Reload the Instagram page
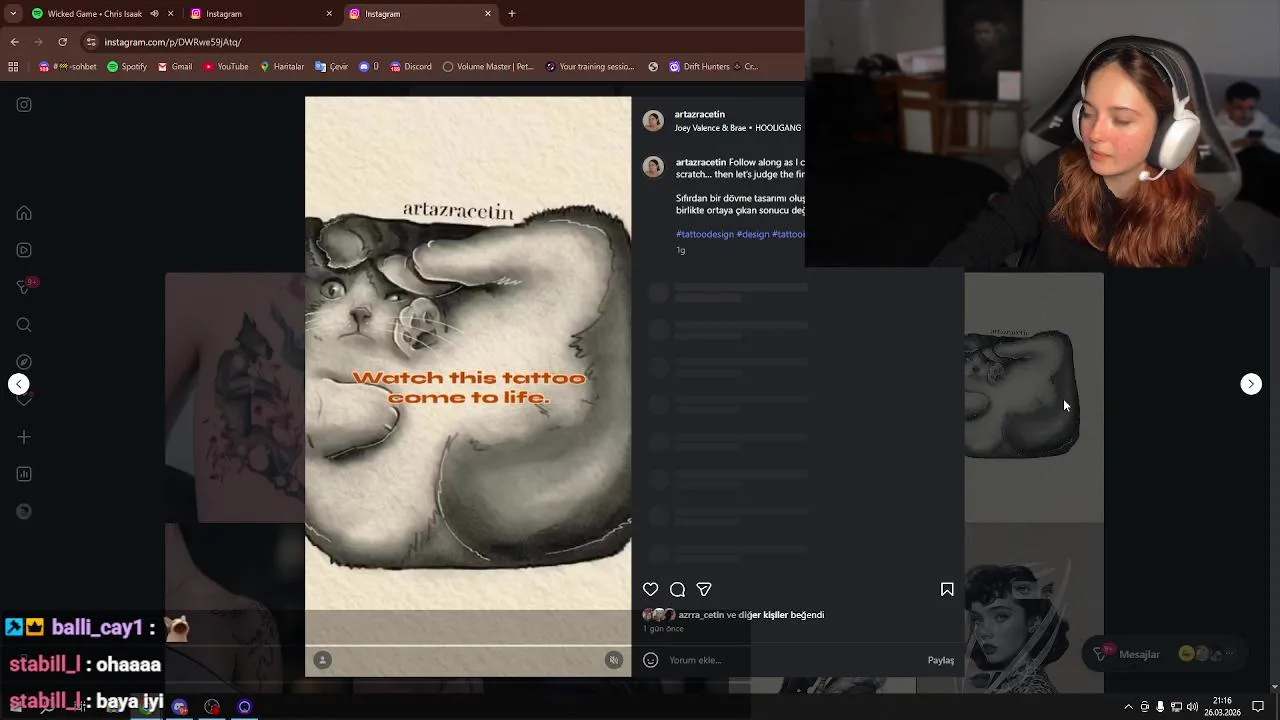1280x720 pixels. tap(62, 42)
